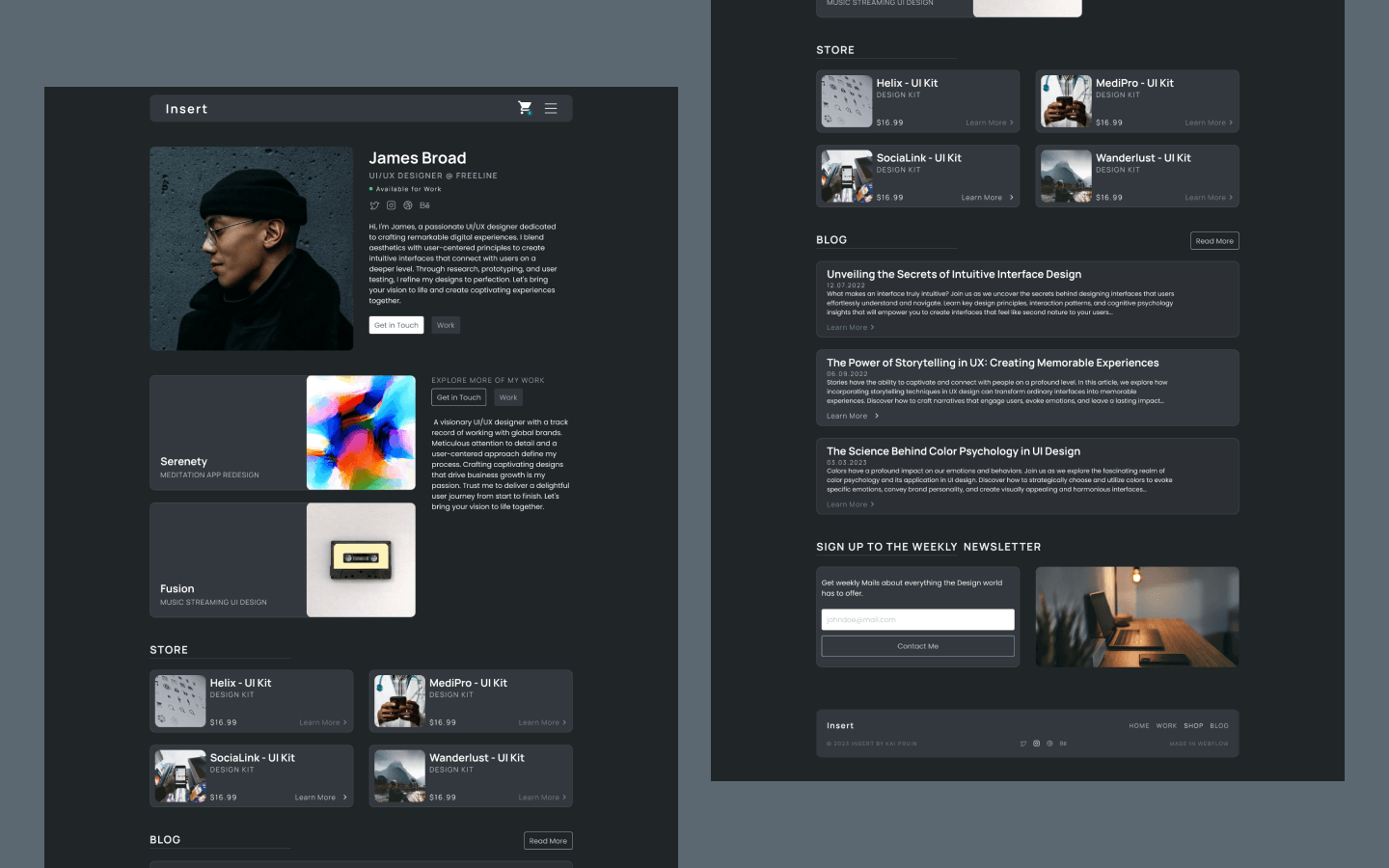1389x868 pixels.
Task: Click the 2023 Insert by Kai Pruin copyright
Action: coord(872,744)
